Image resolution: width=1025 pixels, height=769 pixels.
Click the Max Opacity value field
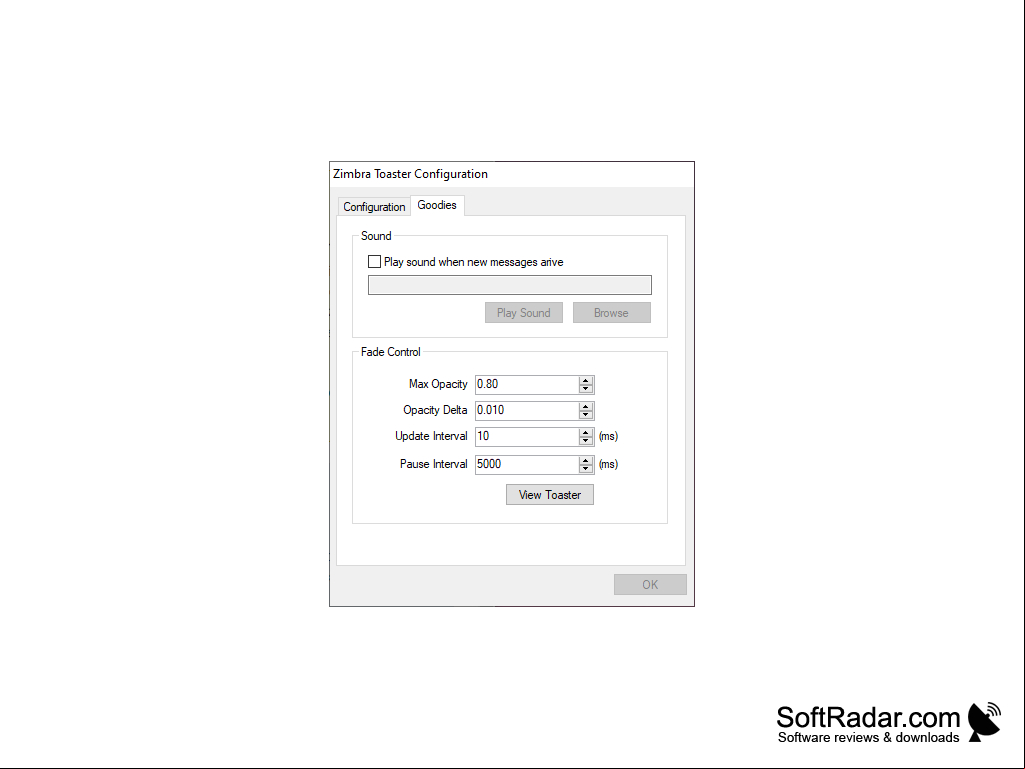(x=526, y=384)
